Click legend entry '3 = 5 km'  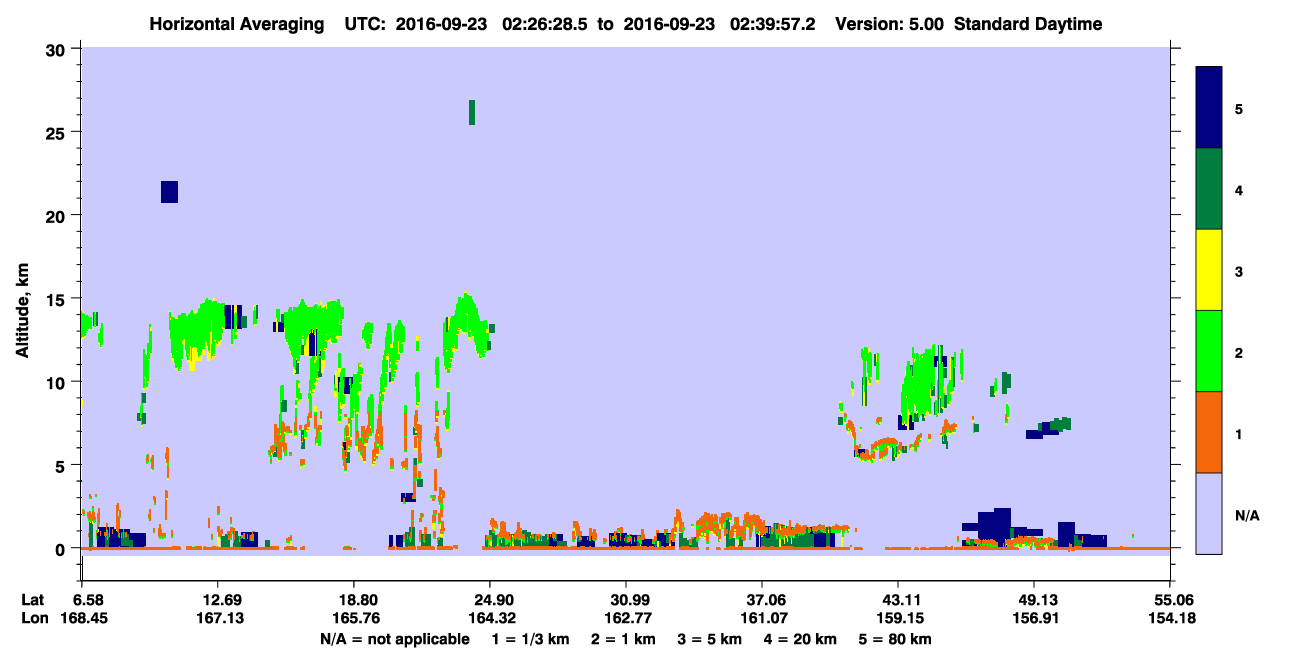710,638
